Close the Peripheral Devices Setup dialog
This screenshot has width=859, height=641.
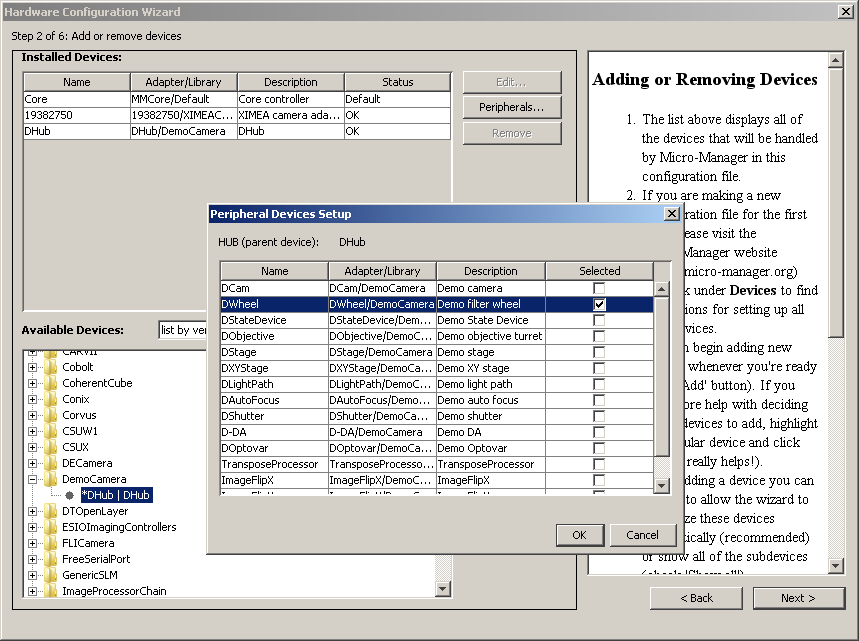pyautogui.click(x=672, y=214)
